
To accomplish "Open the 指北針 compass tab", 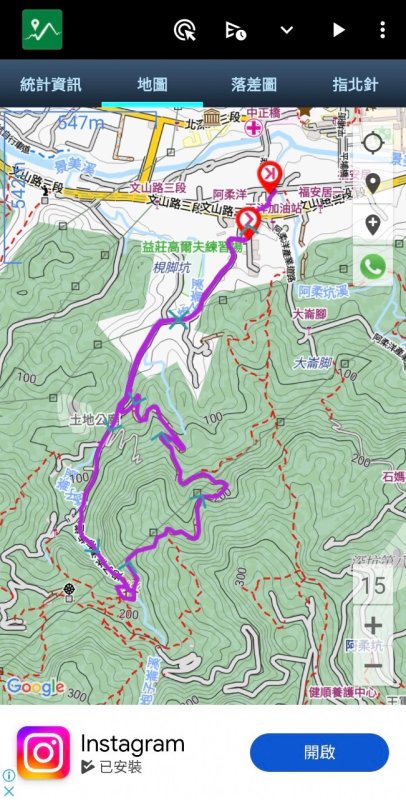I will coord(356,84).
